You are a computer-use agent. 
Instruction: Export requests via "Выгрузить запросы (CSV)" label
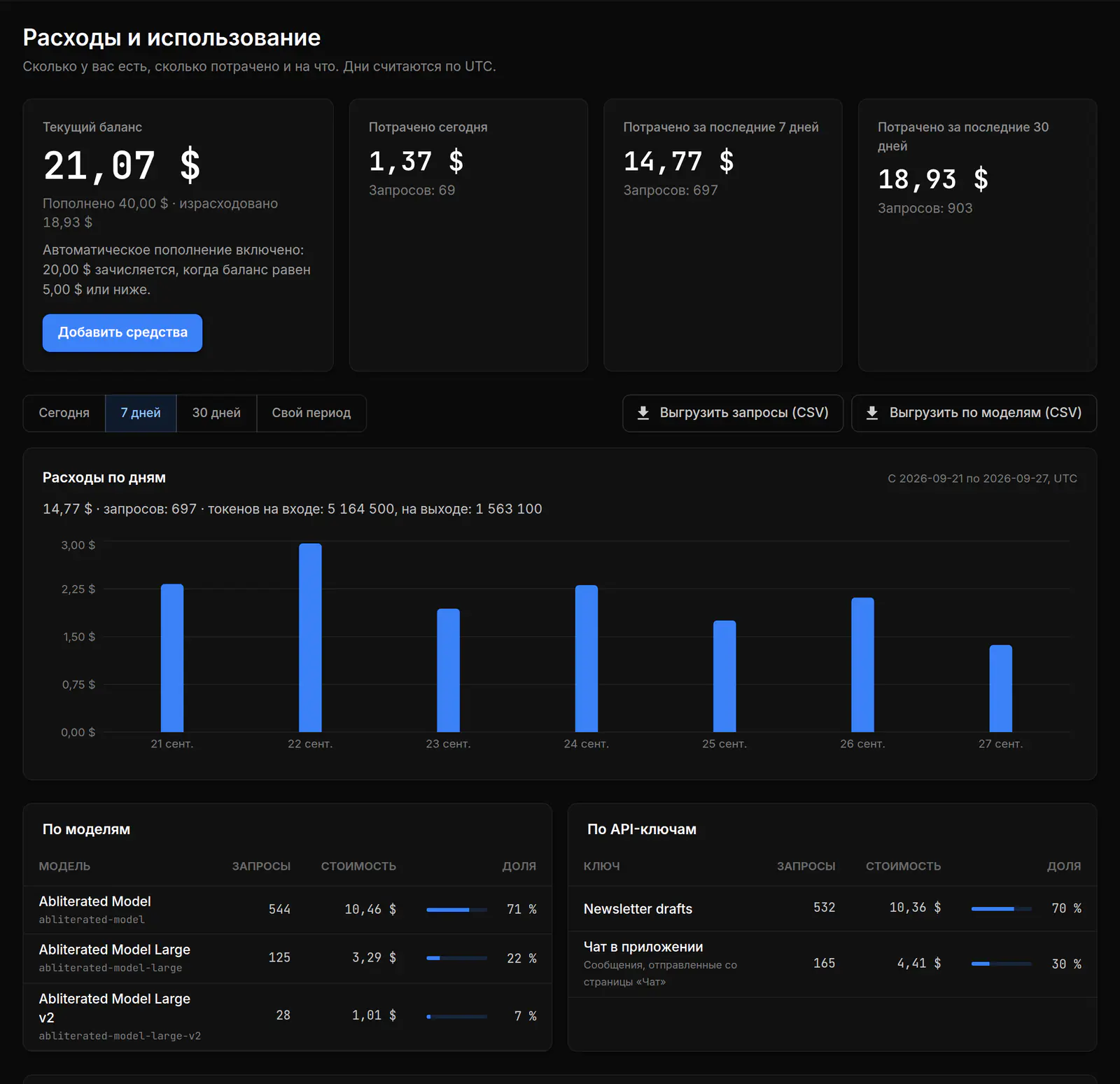[x=744, y=413]
